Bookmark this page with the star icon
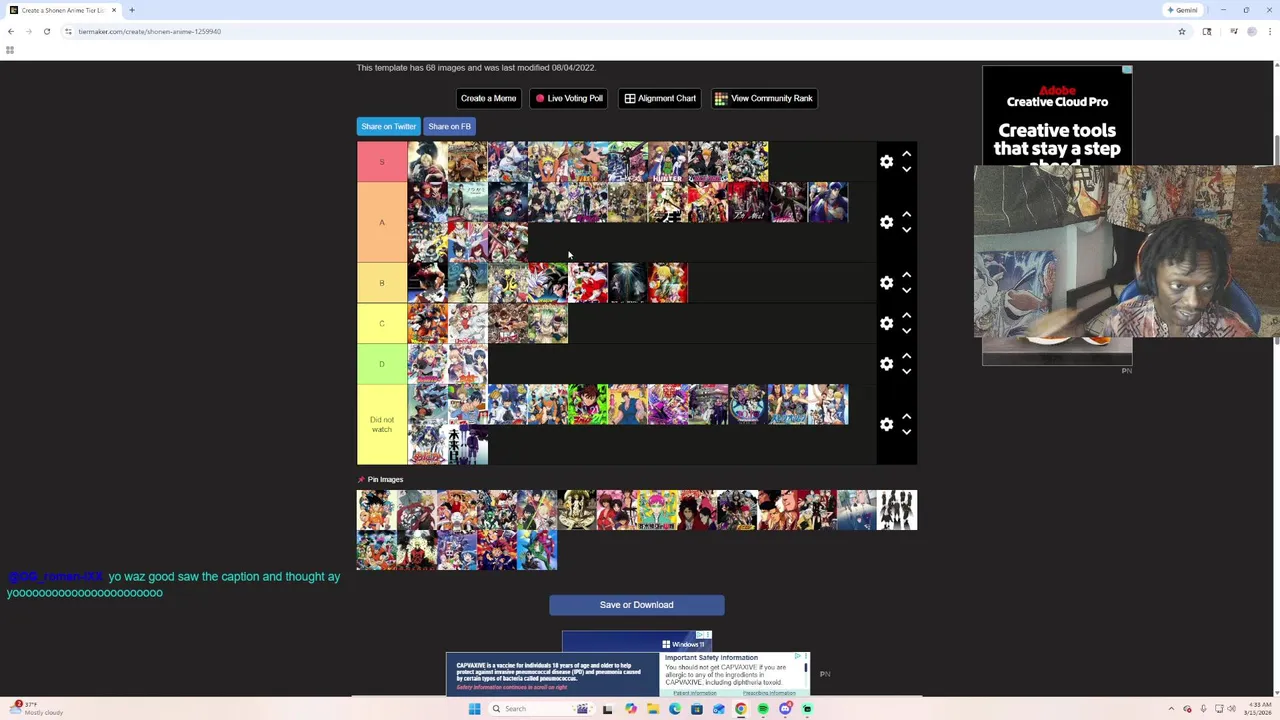The width and height of the screenshot is (1280, 720). [x=1182, y=31]
